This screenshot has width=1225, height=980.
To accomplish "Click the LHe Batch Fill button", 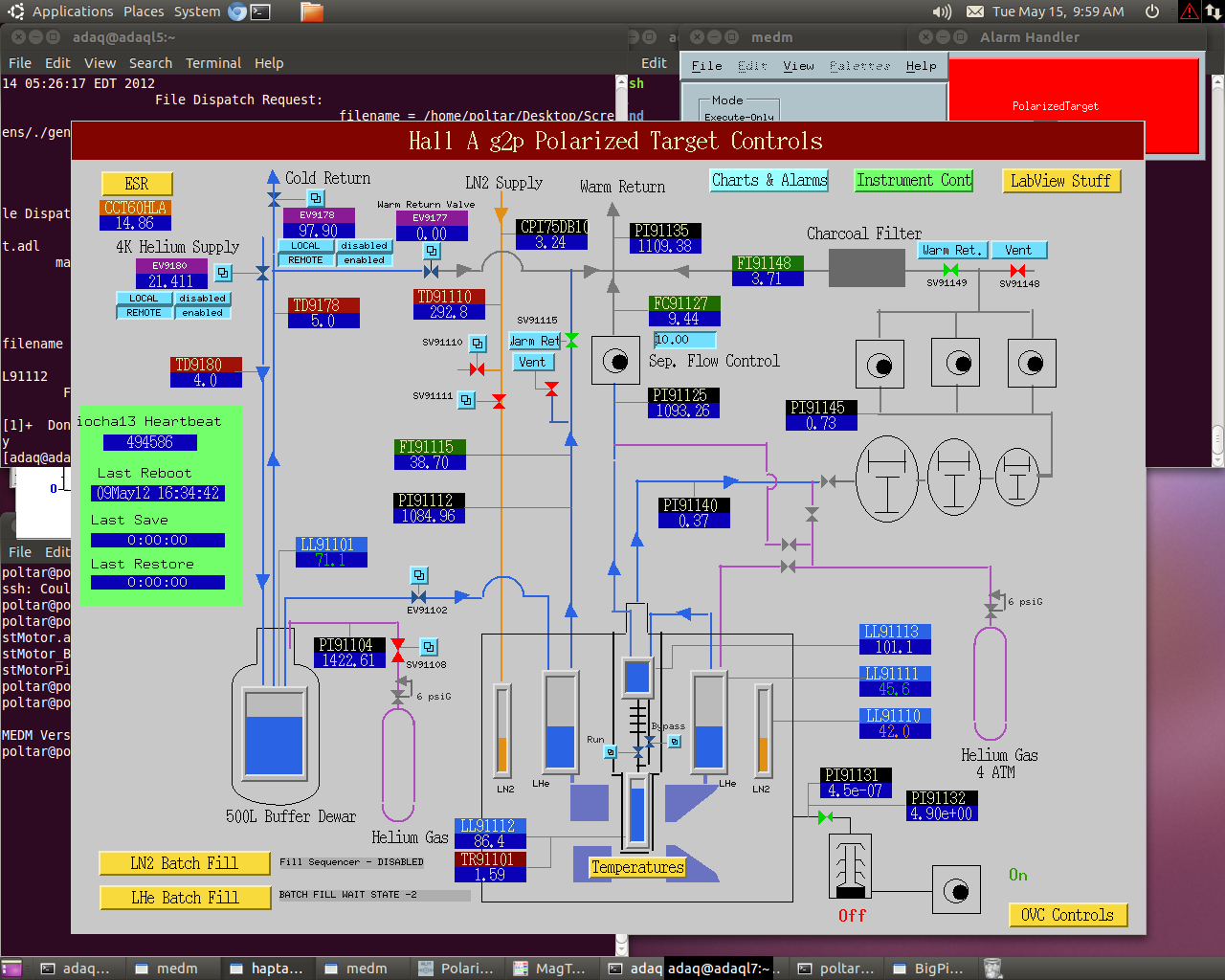I will 186,898.
